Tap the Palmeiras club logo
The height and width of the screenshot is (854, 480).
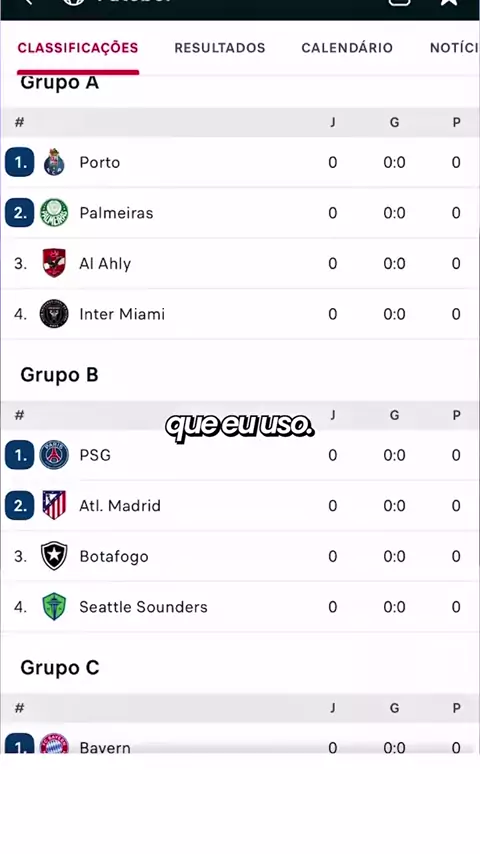(x=54, y=213)
